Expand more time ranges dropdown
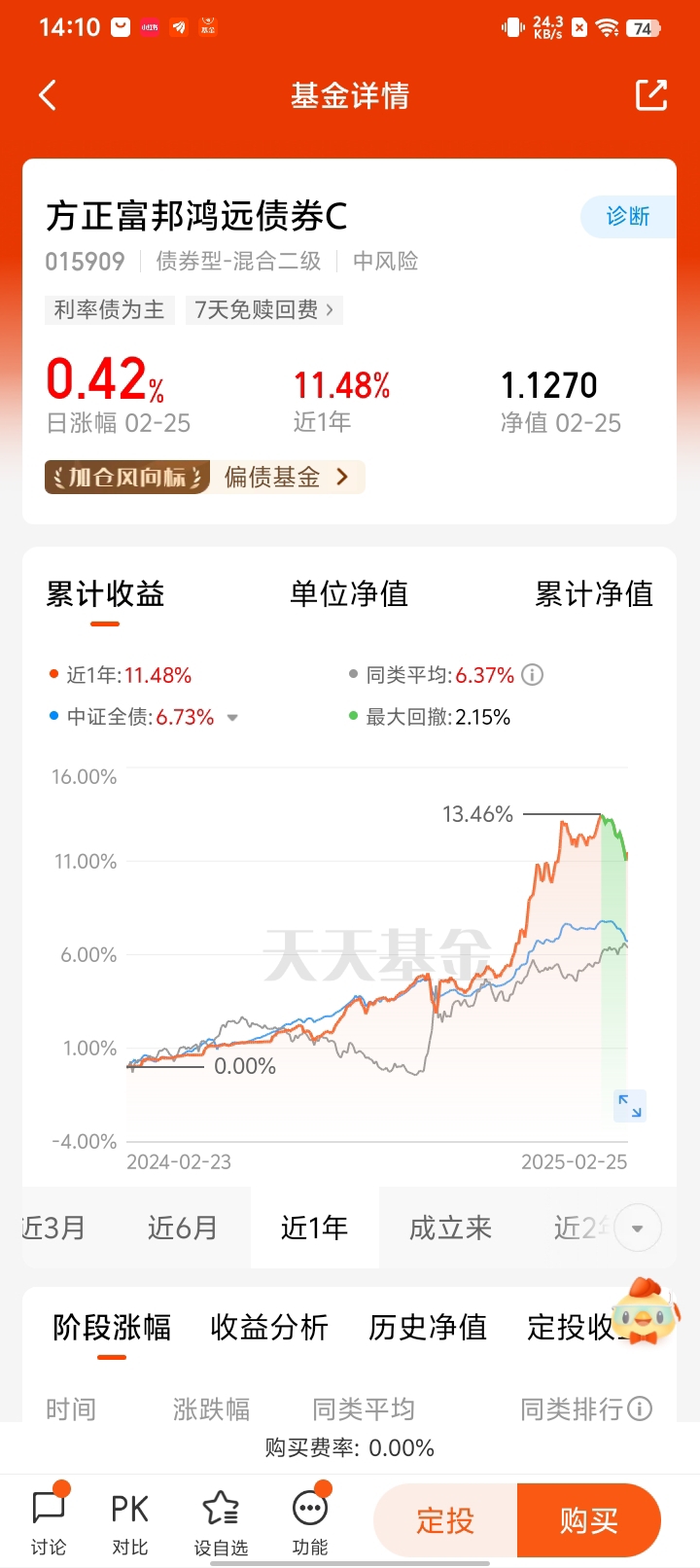This screenshot has width=700, height=1568. point(638,1228)
